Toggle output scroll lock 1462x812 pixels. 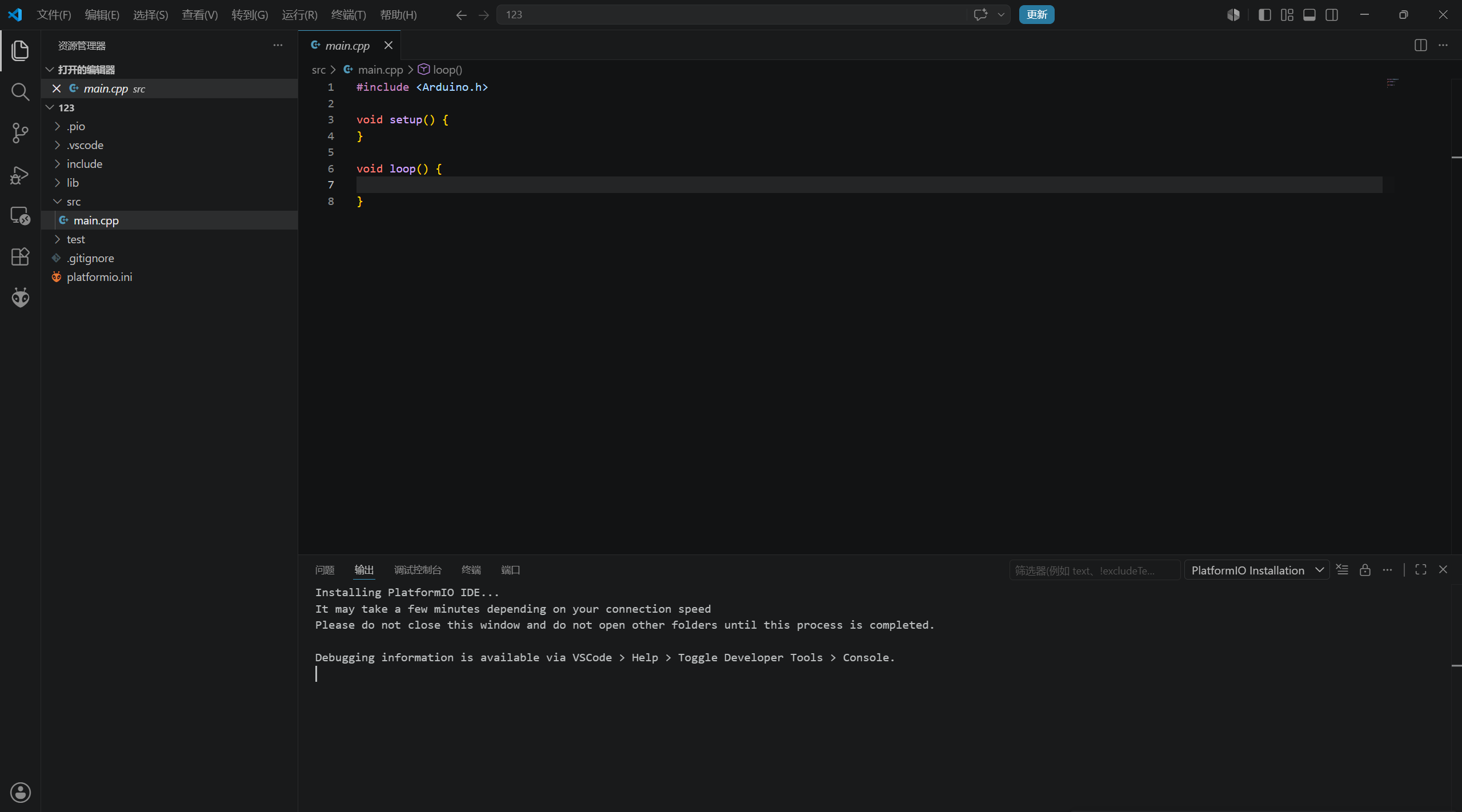coord(1365,570)
